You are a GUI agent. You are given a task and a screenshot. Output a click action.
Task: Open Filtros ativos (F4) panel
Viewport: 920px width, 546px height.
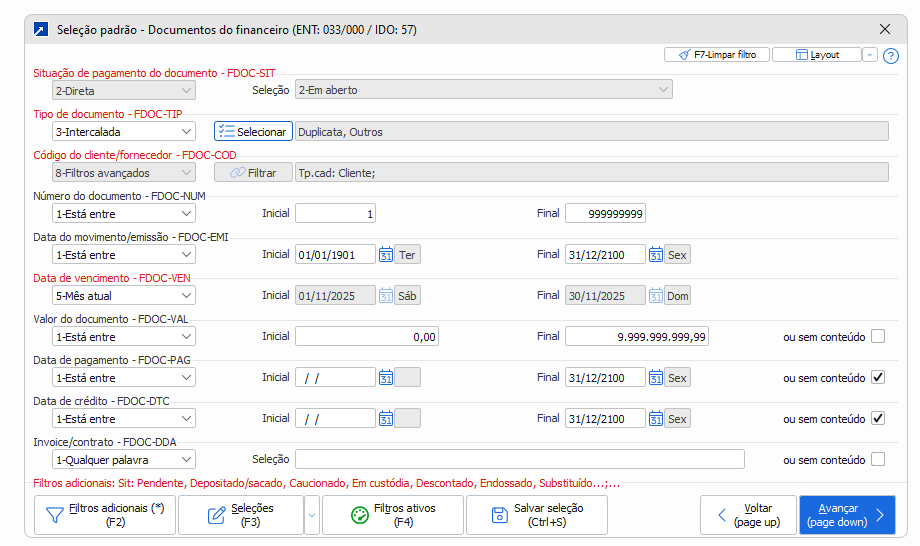click(x=393, y=515)
